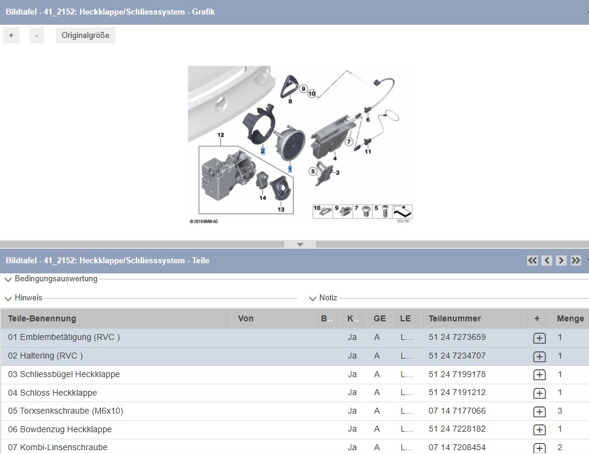The width and height of the screenshot is (589, 454).
Task: Select row 02 Haltering (RVC)
Action: tap(295, 356)
